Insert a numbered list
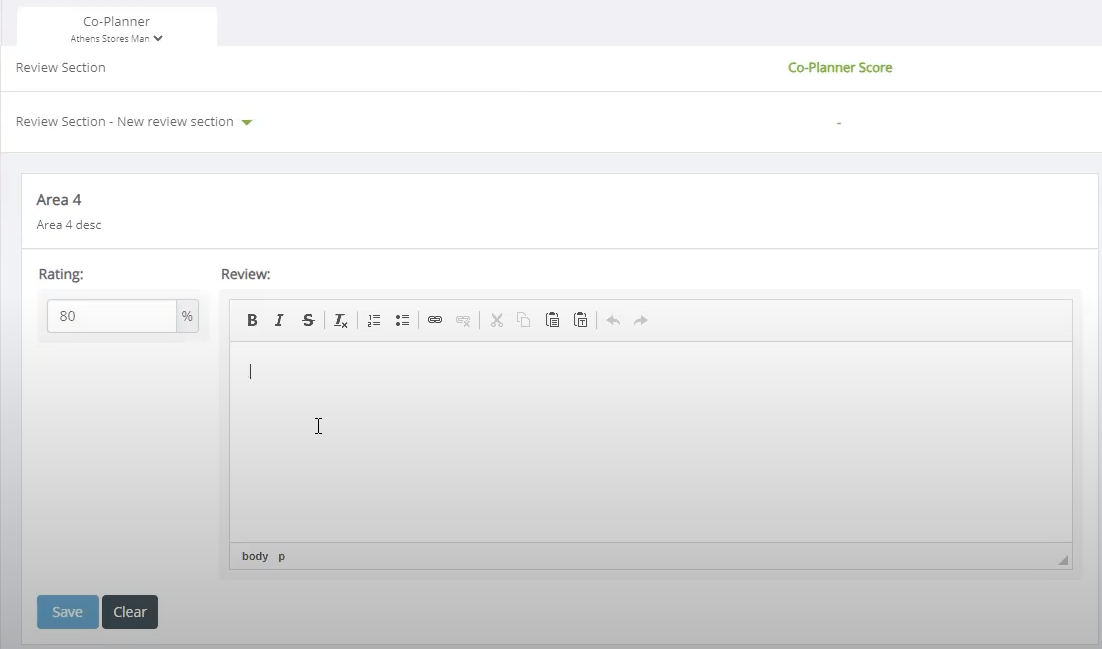The width and height of the screenshot is (1102, 649). 374,320
